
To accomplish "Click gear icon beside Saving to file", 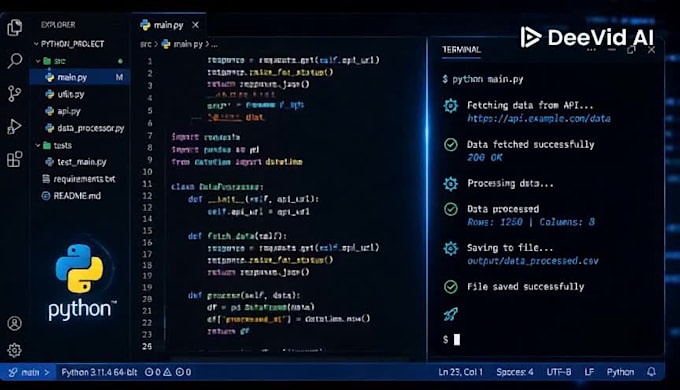I will tap(451, 248).
